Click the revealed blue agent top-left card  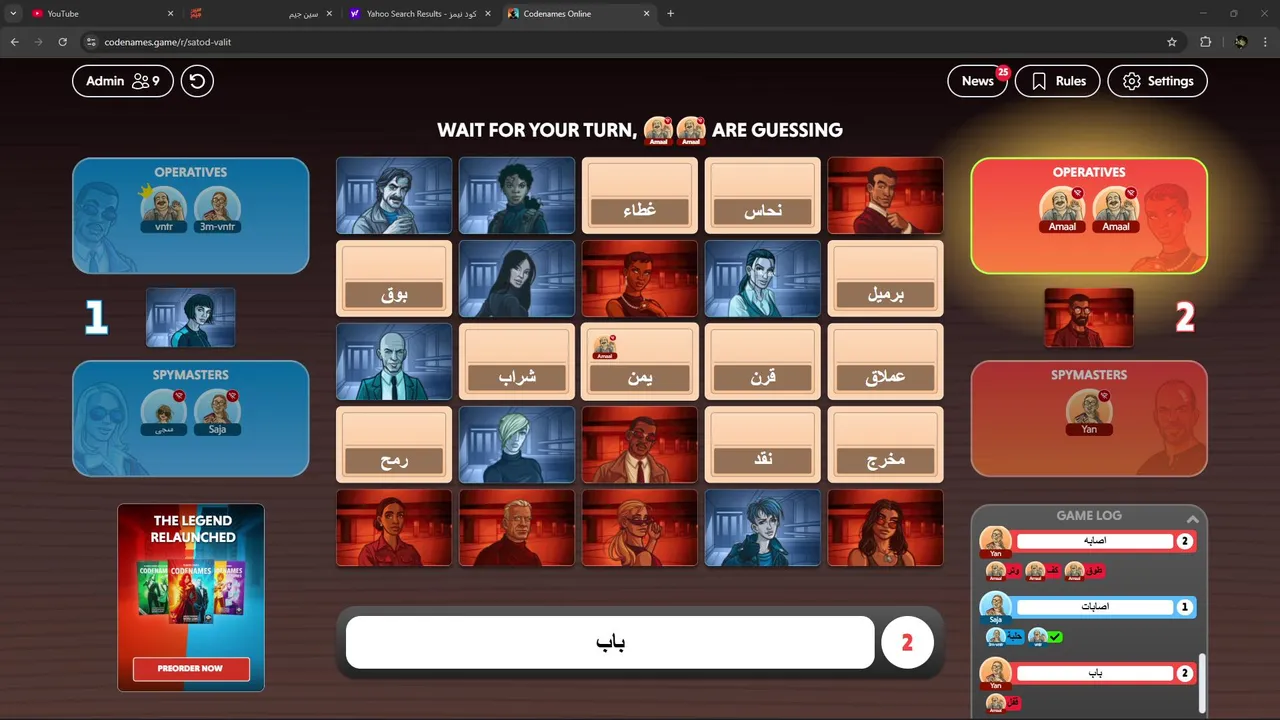[394, 196]
